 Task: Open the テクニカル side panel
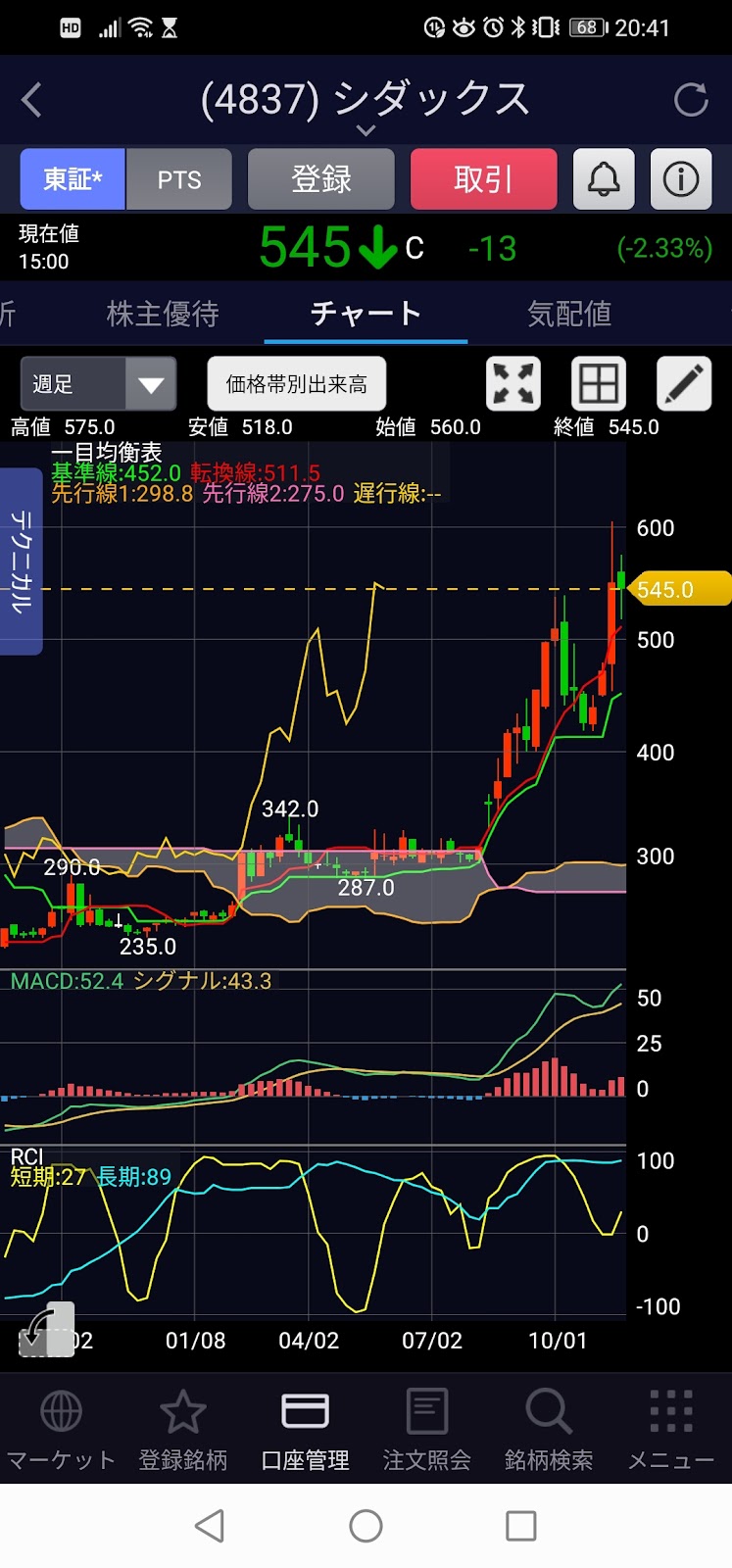click(x=21, y=562)
